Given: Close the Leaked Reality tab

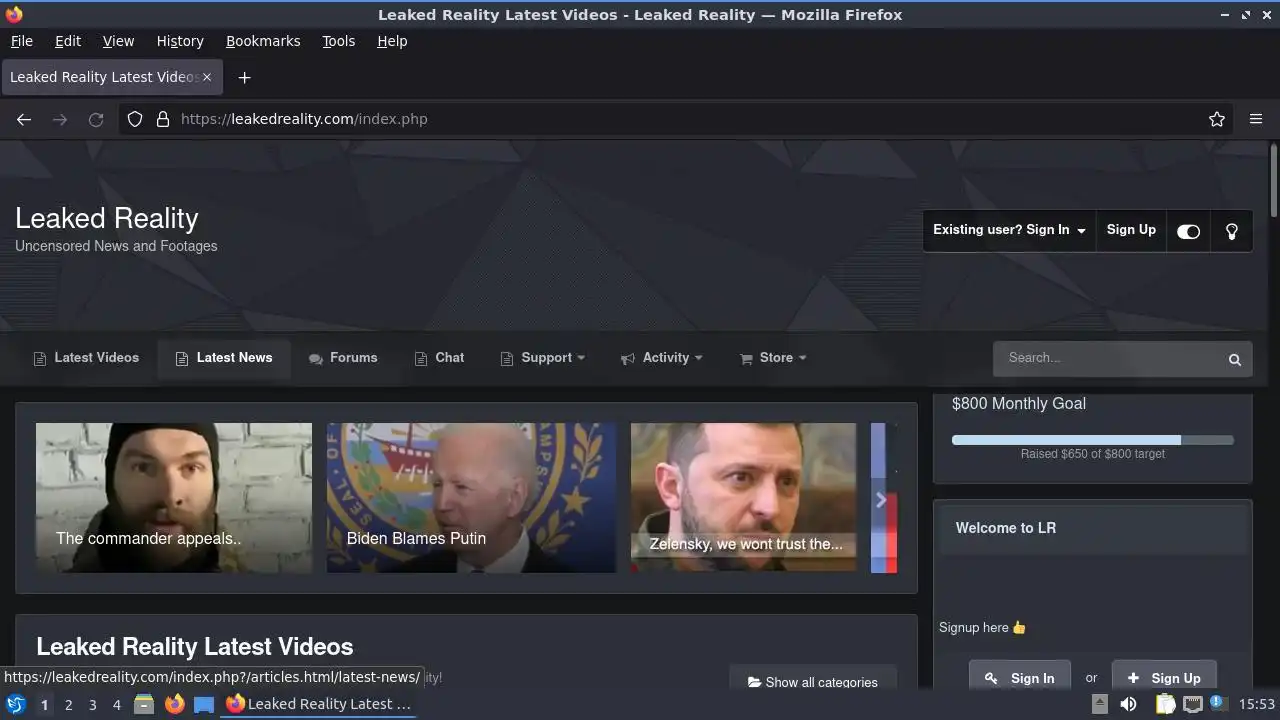Looking at the screenshot, I should [207, 77].
